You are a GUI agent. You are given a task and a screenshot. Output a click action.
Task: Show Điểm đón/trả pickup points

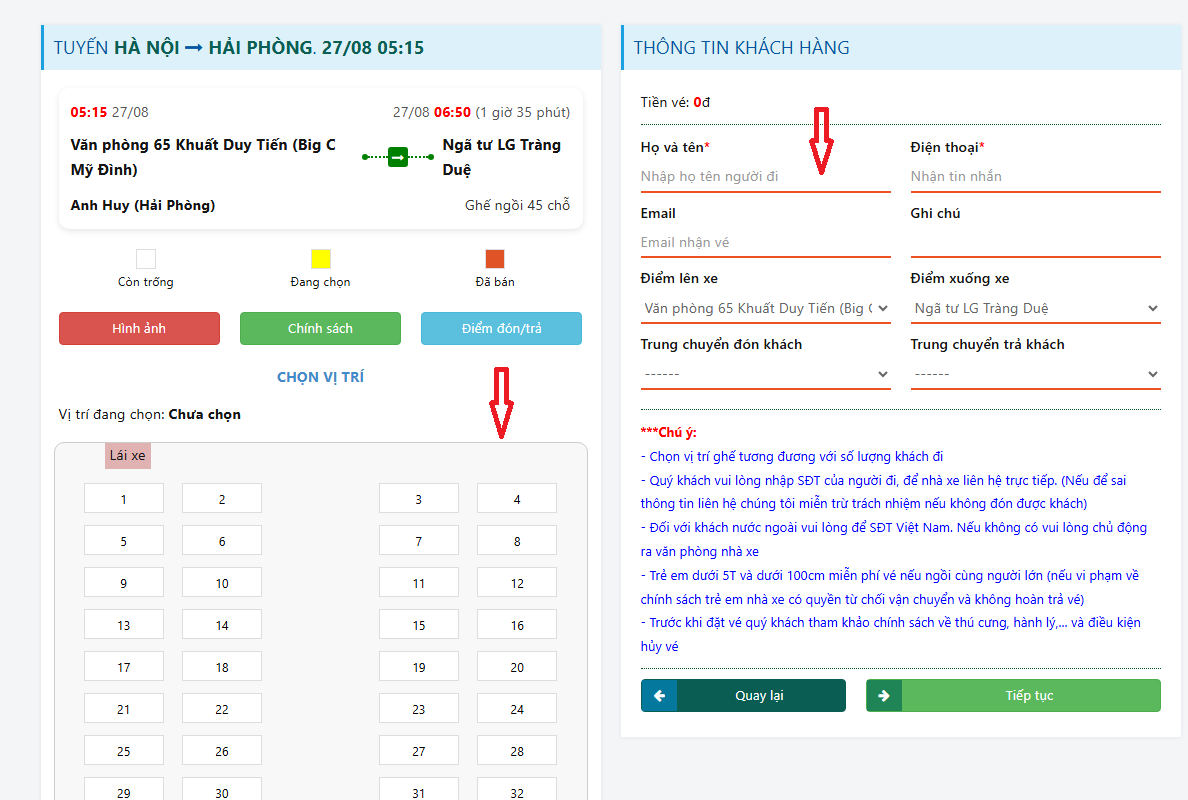pos(501,328)
